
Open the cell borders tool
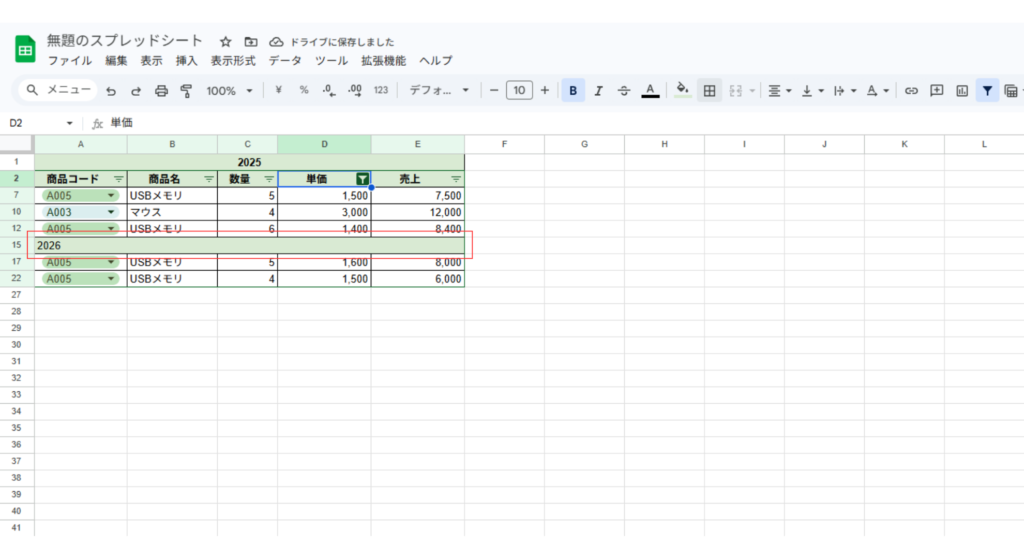709,91
